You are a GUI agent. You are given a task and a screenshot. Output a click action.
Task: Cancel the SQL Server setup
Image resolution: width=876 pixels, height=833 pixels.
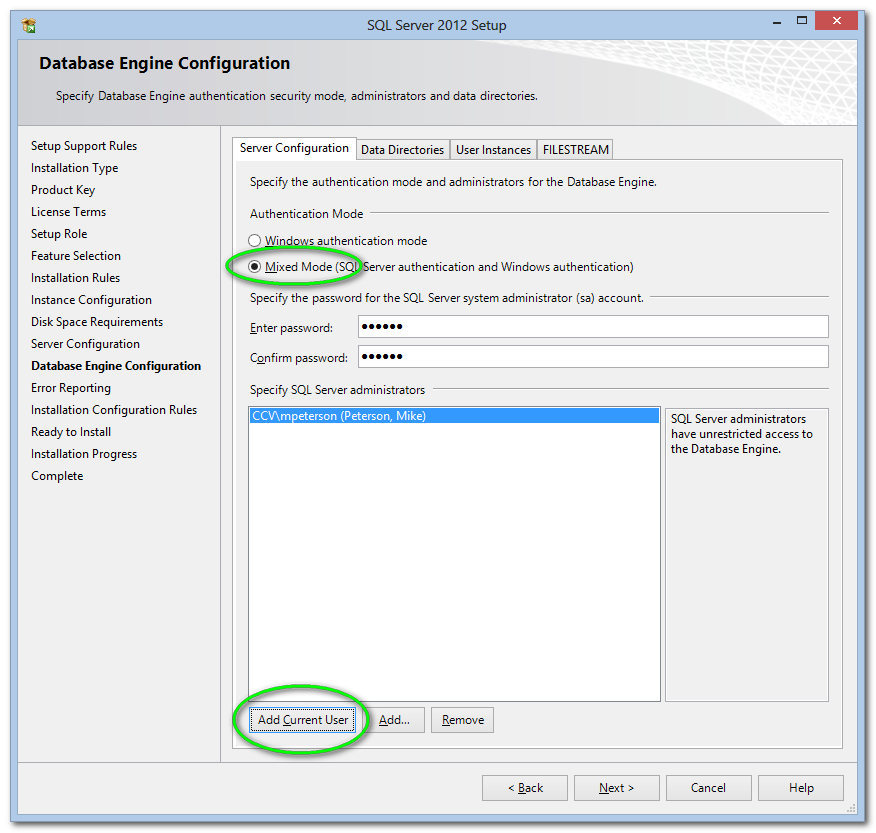708,788
